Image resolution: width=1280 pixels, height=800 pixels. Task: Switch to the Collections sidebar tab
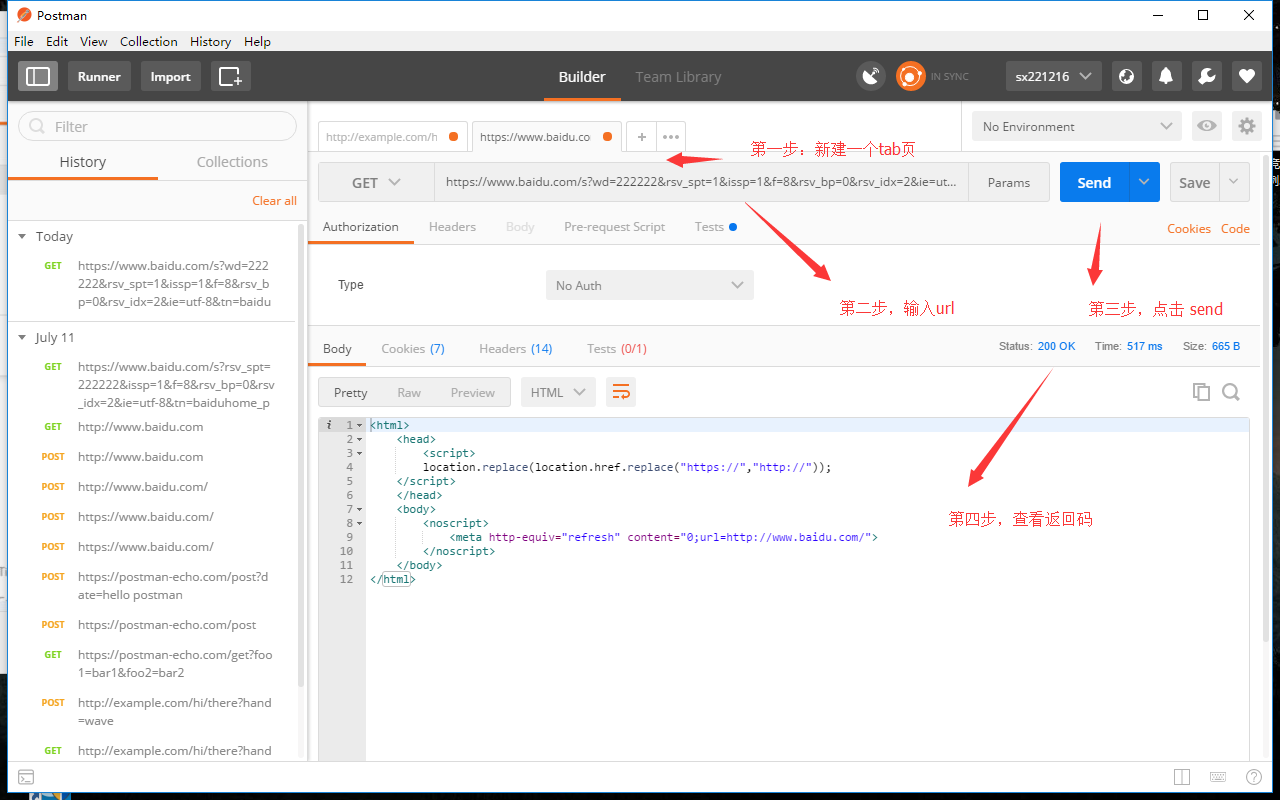tap(232, 162)
